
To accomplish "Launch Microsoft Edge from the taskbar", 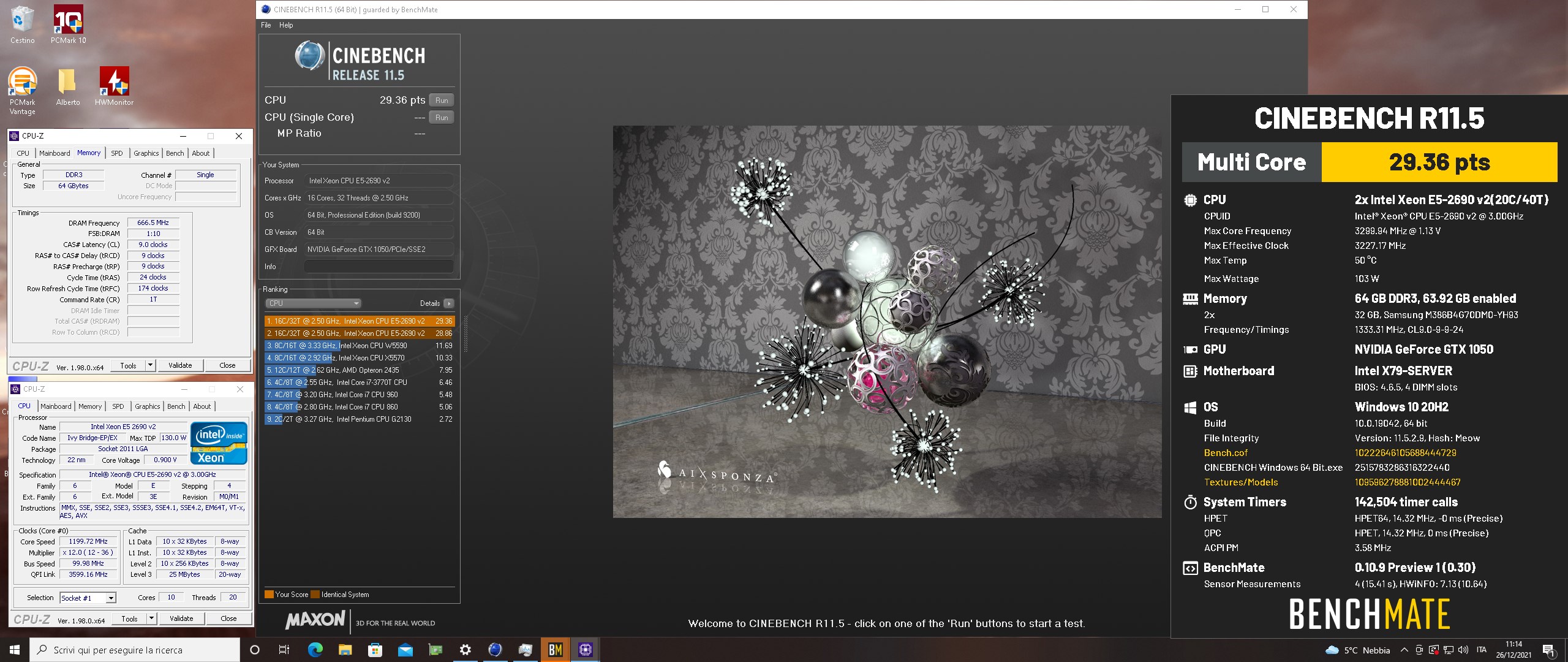I will point(315,650).
